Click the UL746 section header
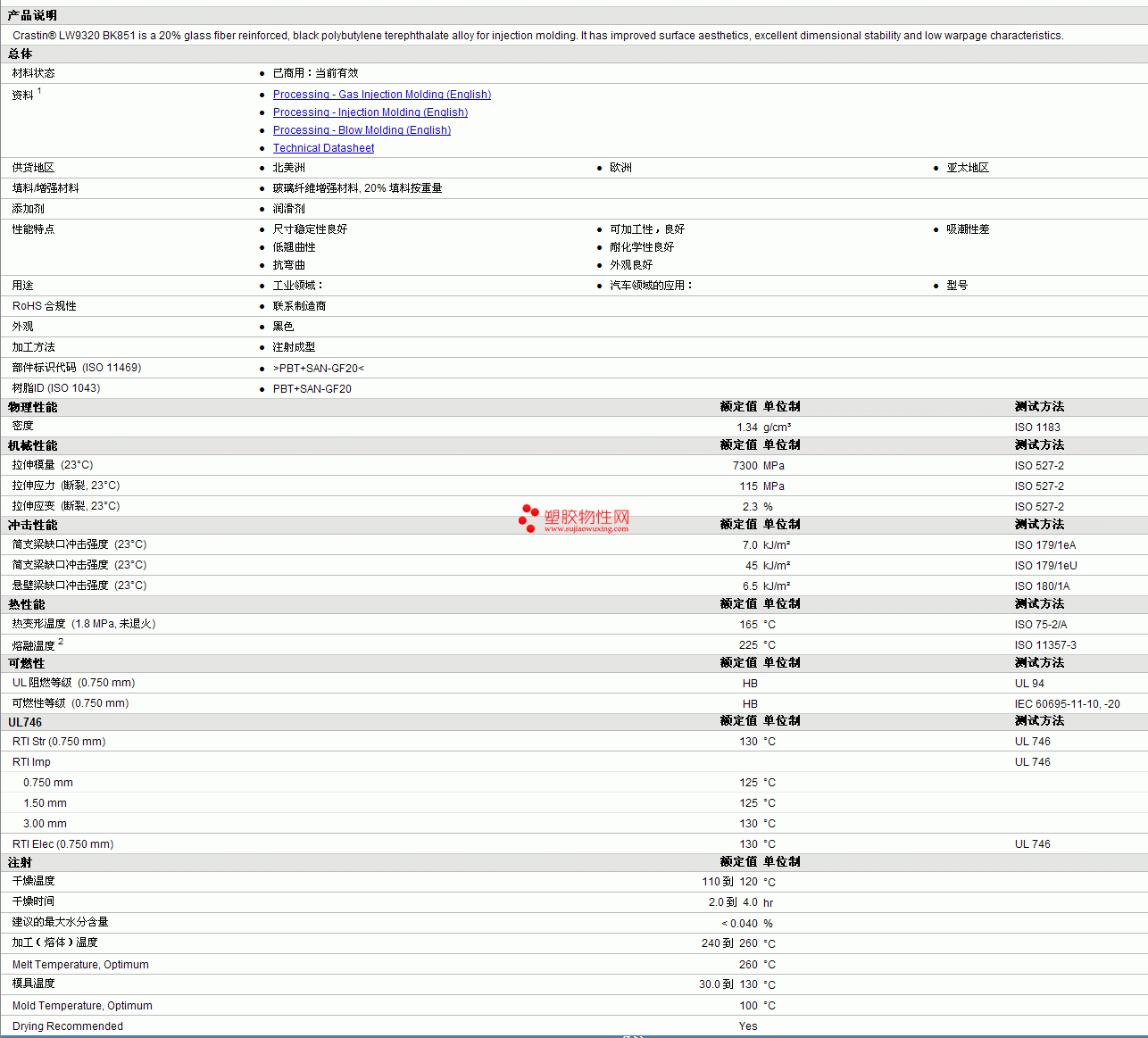The width and height of the screenshot is (1148, 1038). click(25, 722)
